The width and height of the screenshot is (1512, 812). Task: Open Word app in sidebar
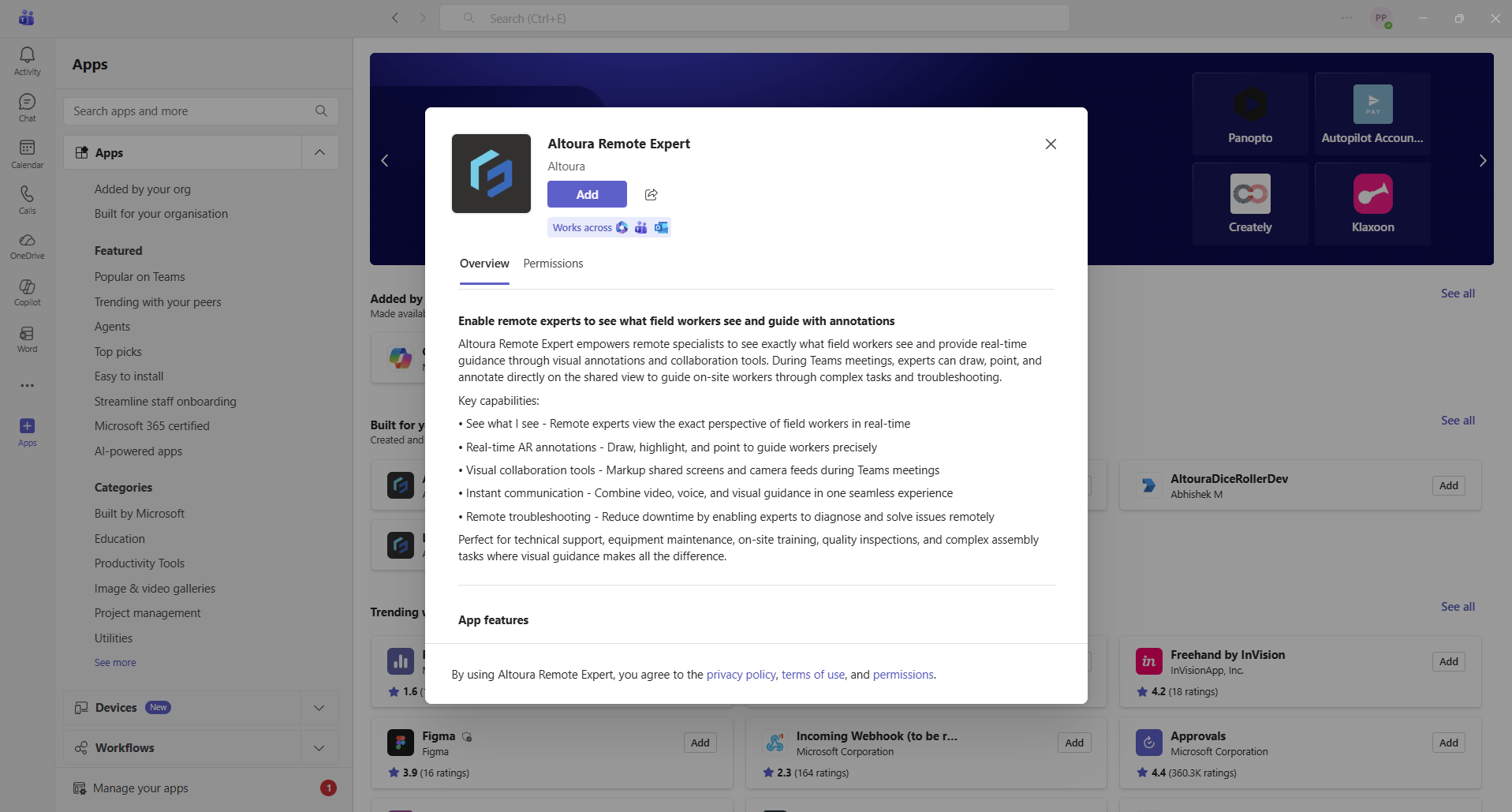(x=27, y=339)
